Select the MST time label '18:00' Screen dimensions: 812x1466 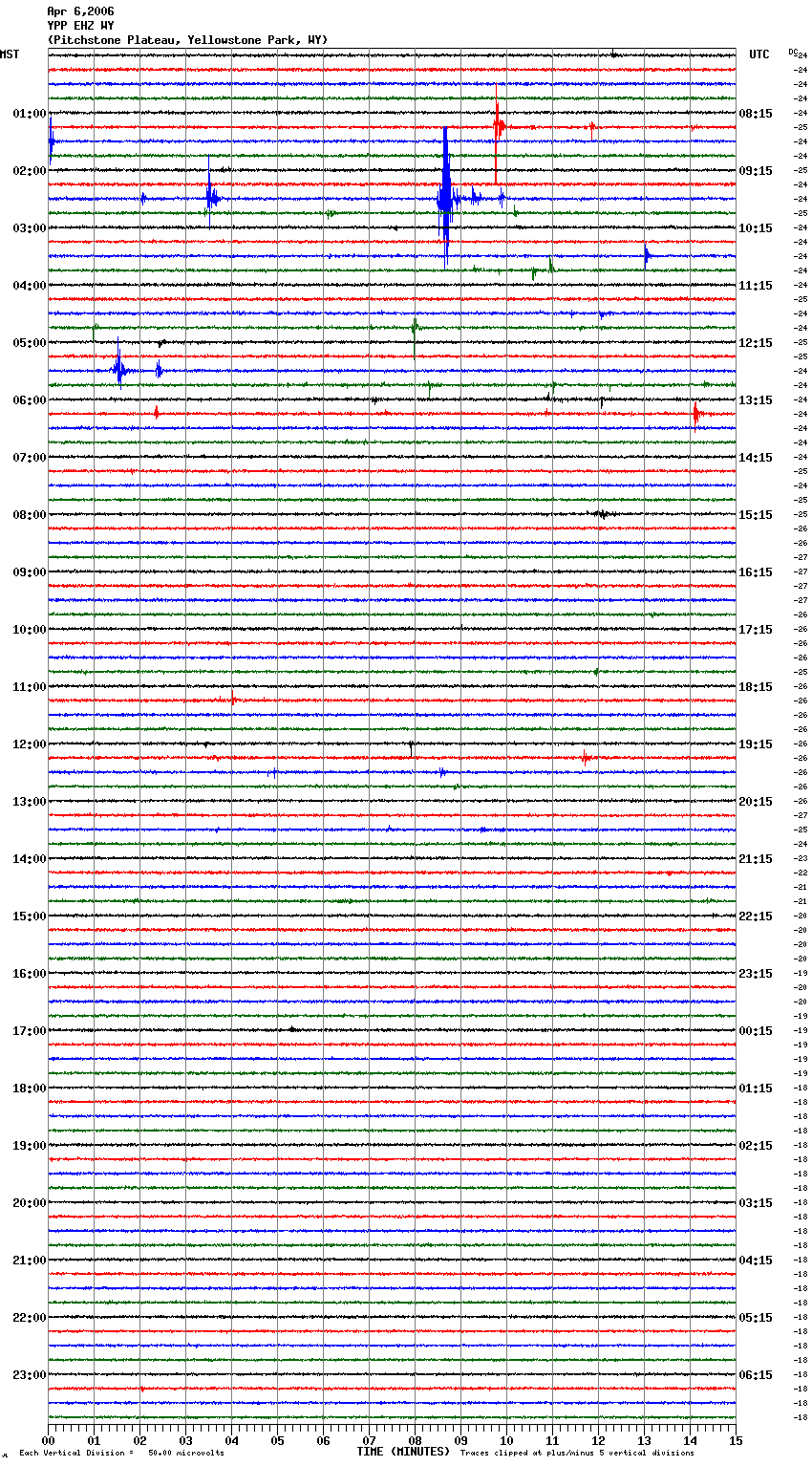click(x=30, y=1089)
